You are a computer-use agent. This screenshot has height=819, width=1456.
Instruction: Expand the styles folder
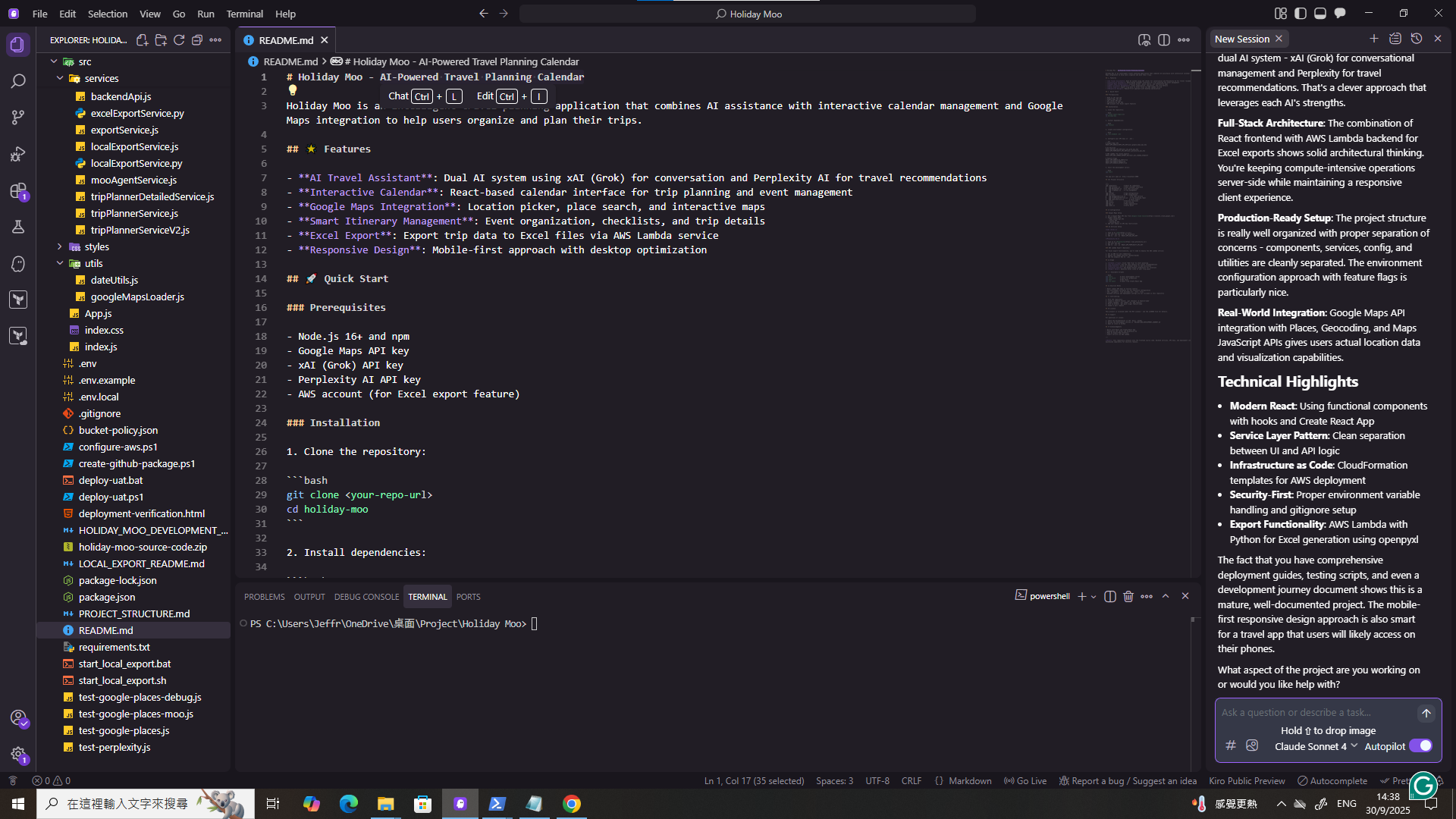tap(96, 247)
